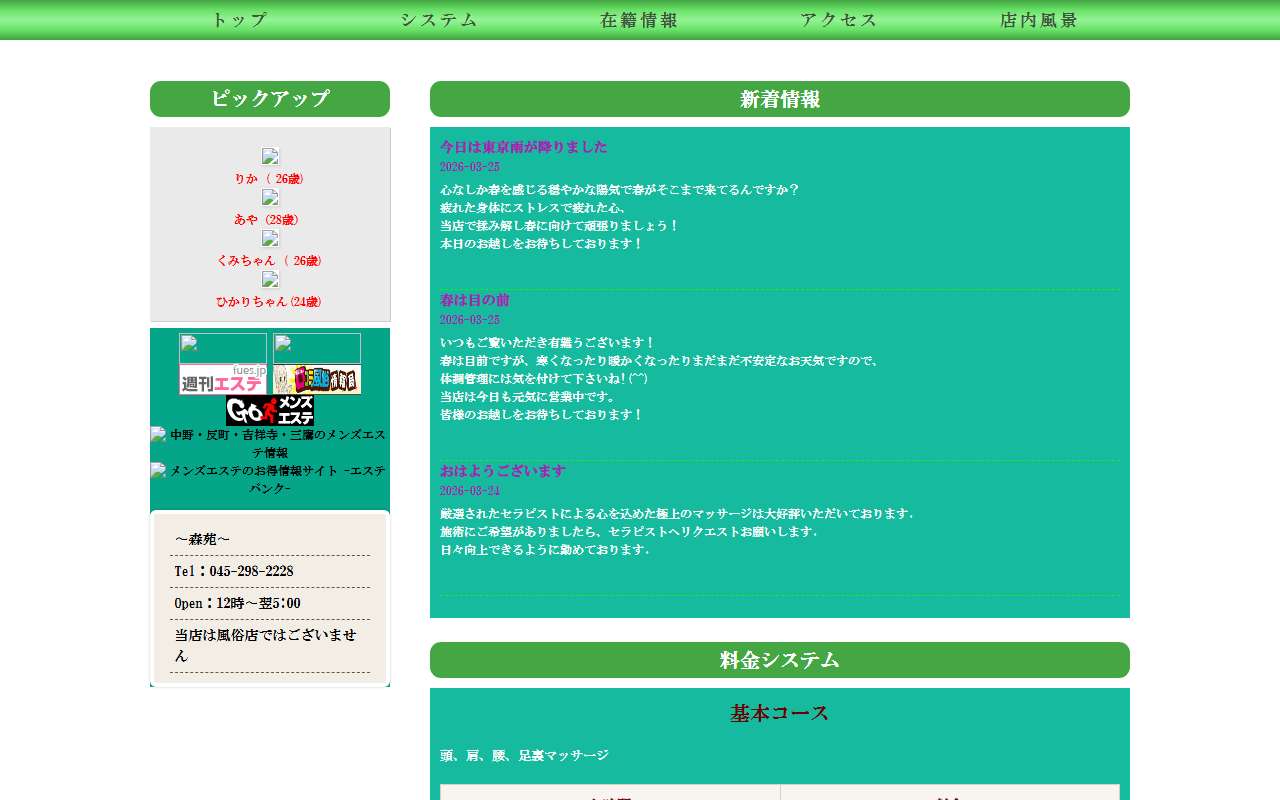Screen dimensions: 1280x800
Task: Switch to the アクセス tab
Action: [x=838, y=19]
